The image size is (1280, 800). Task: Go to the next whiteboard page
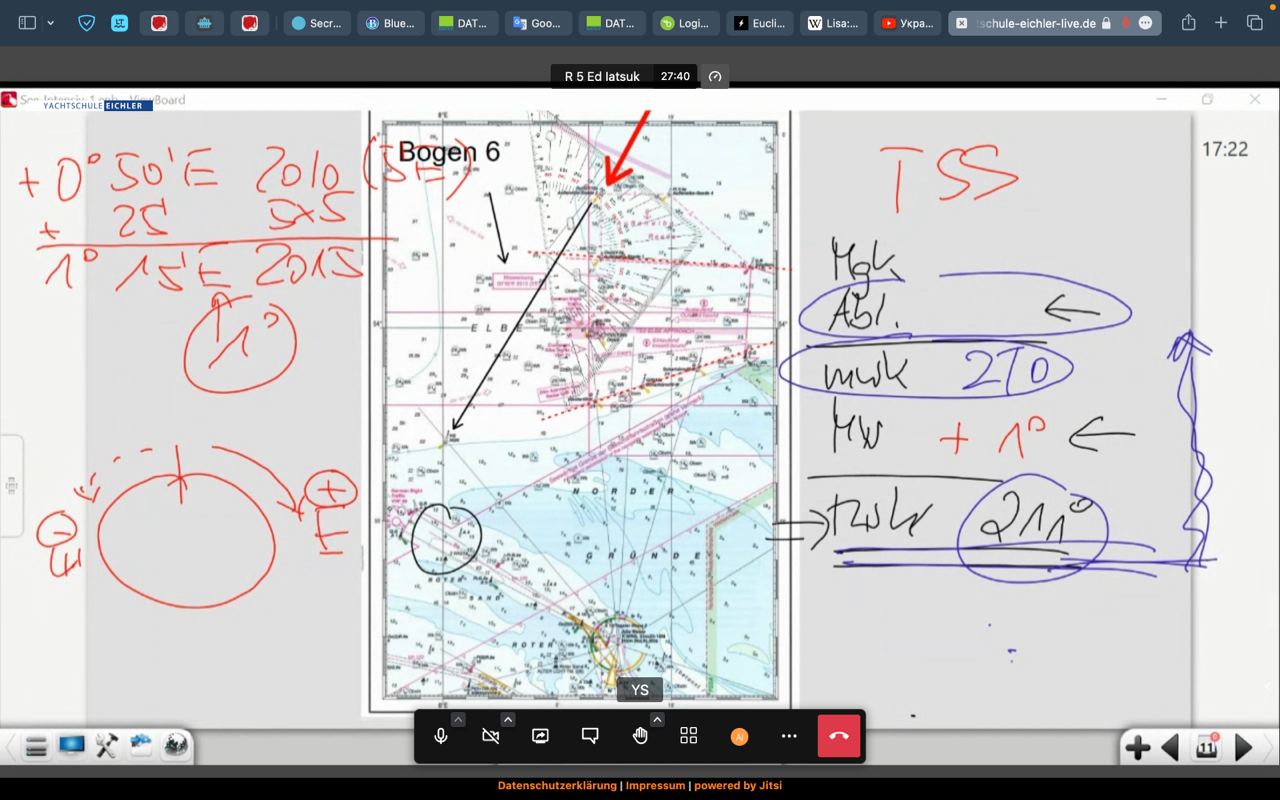click(x=1244, y=747)
